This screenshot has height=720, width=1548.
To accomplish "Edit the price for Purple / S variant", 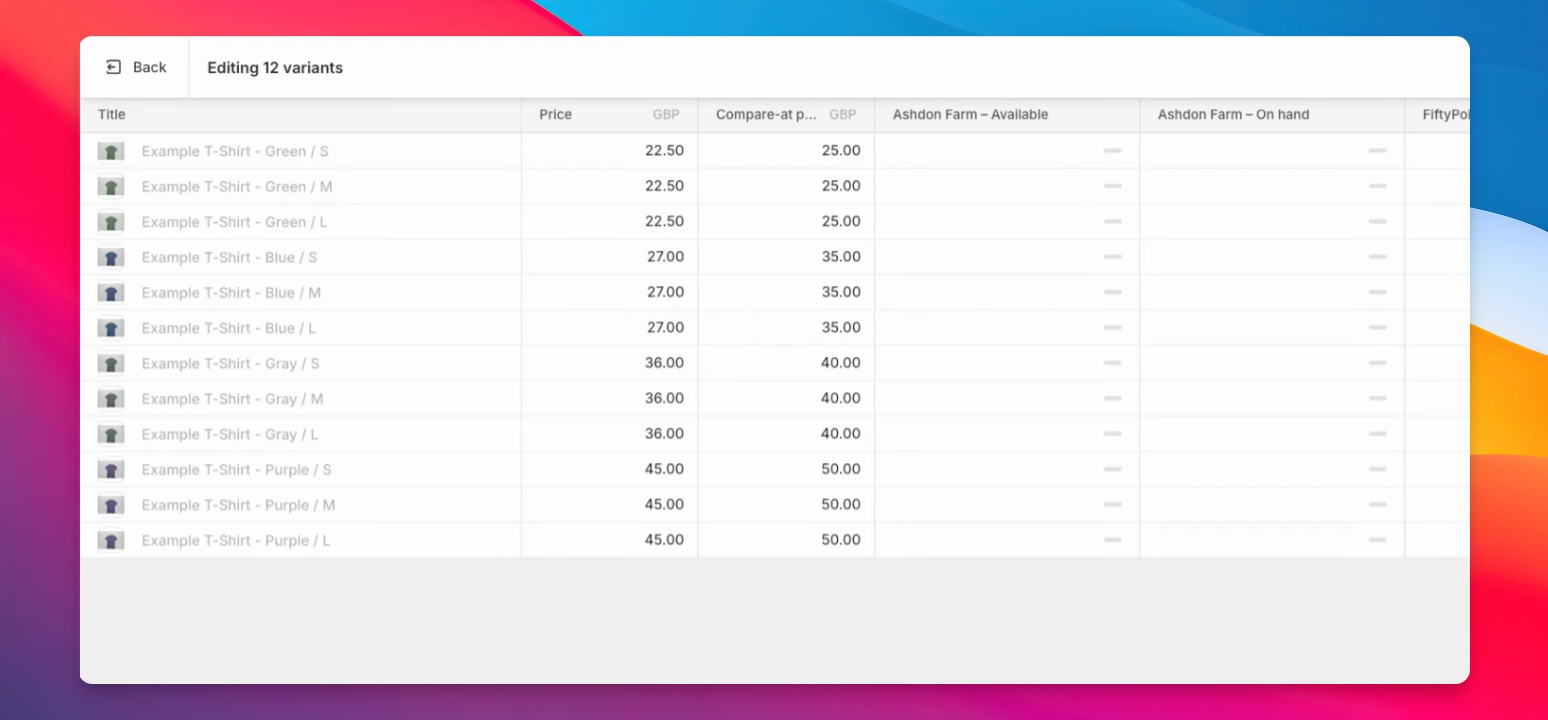I will (x=609, y=469).
